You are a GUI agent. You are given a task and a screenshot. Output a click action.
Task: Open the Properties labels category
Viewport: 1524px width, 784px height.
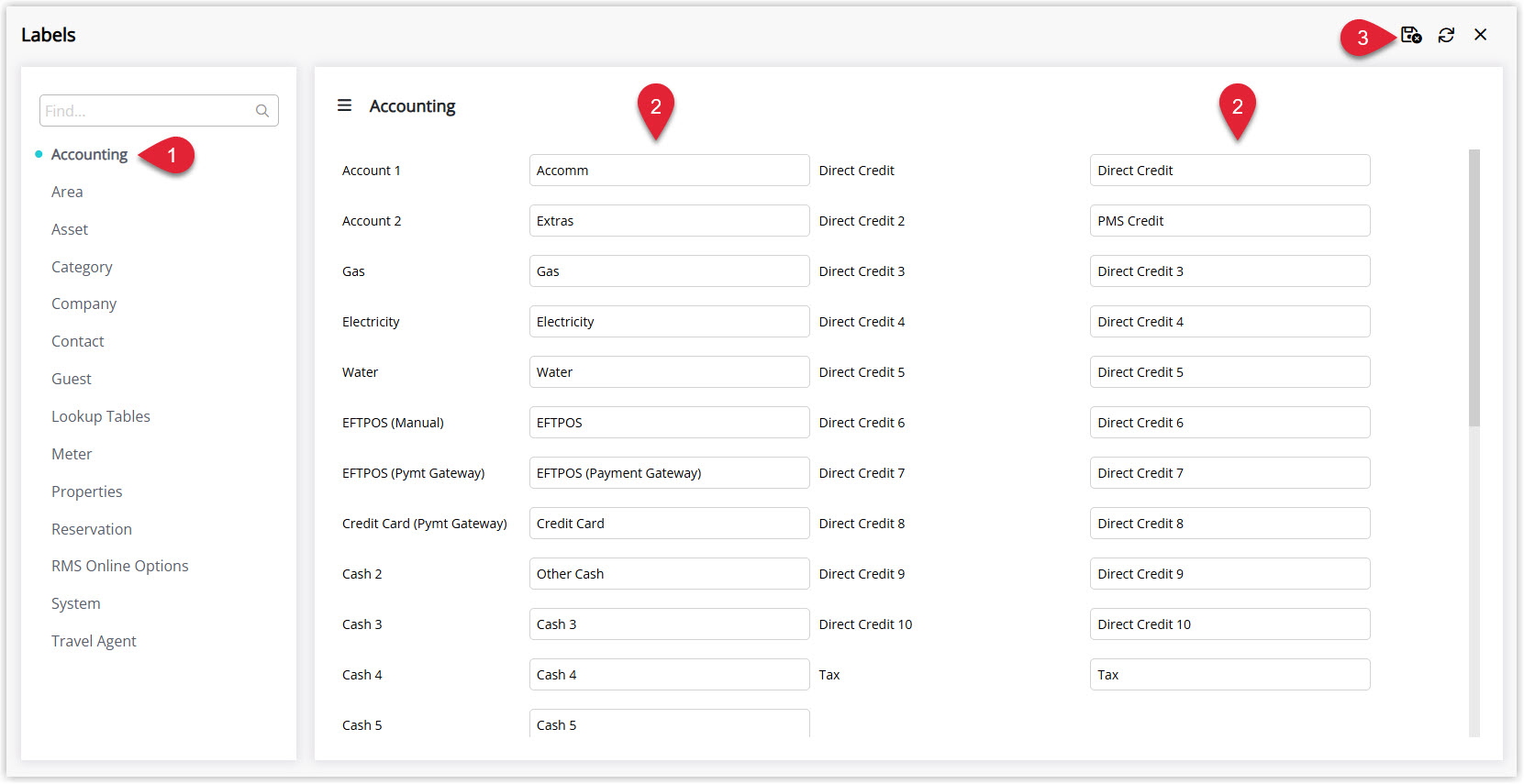point(87,491)
